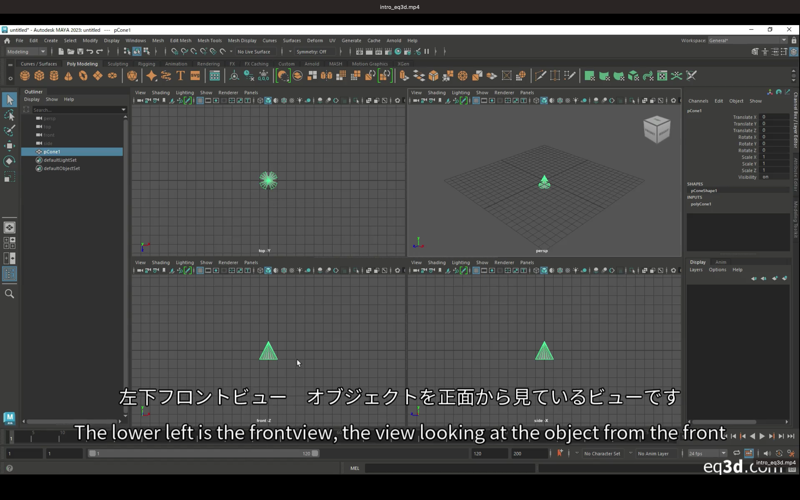Click the search magnifier icon in the left toolbox
The width and height of the screenshot is (800, 500).
pyautogui.click(x=9, y=294)
